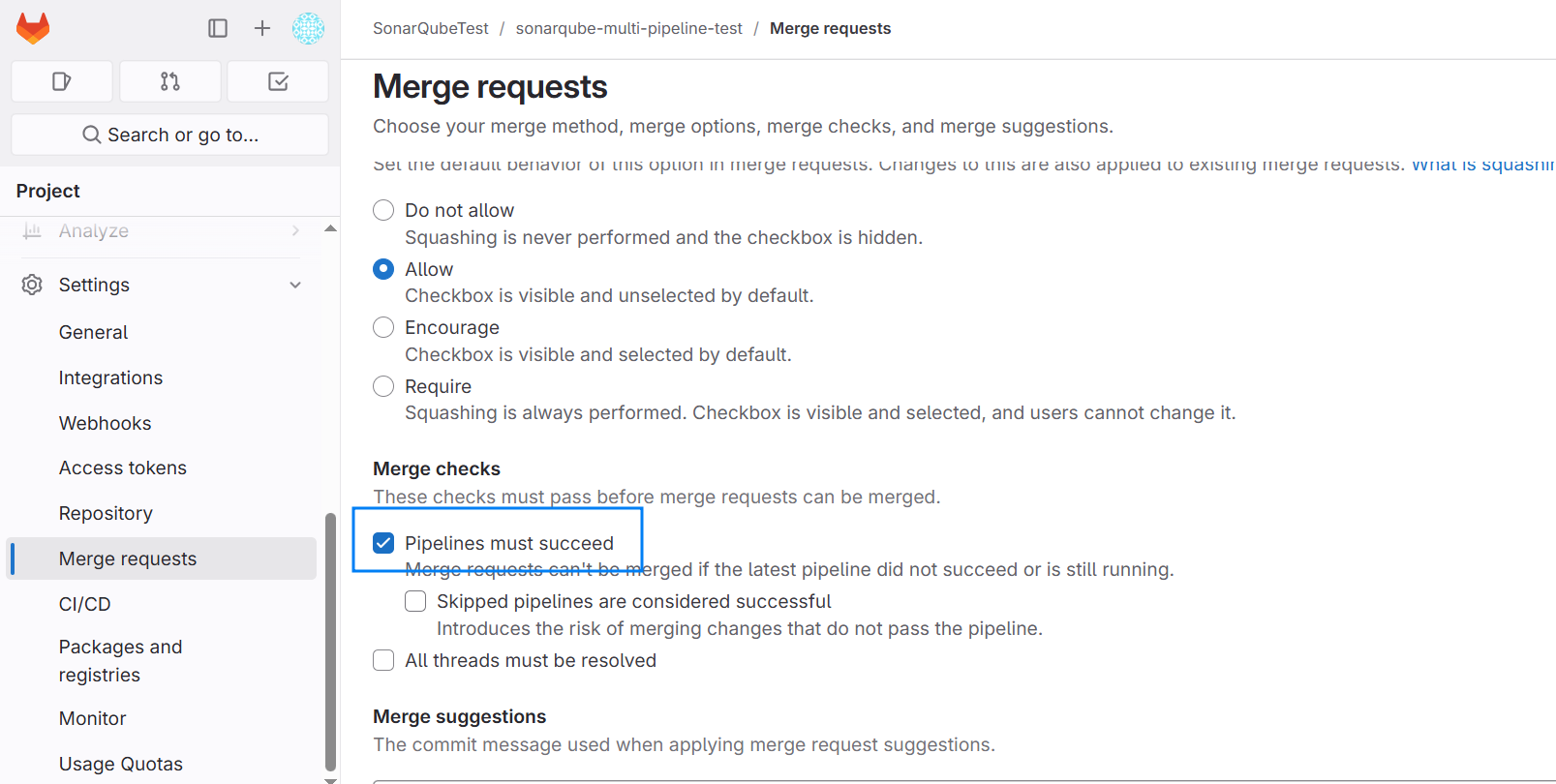Select the Do not allow squash option
The width and height of the screenshot is (1556, 784).
pos(383,210)
